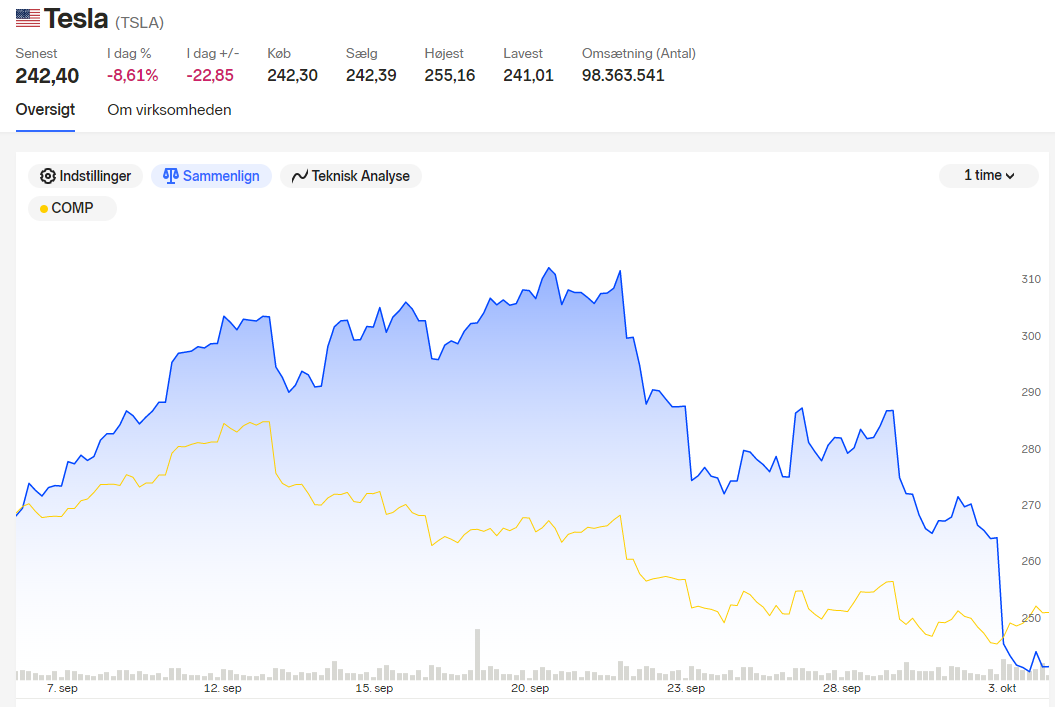1055x707 pixels.
Task: Click the Køb value 242,30
Action: click(292, 75)
